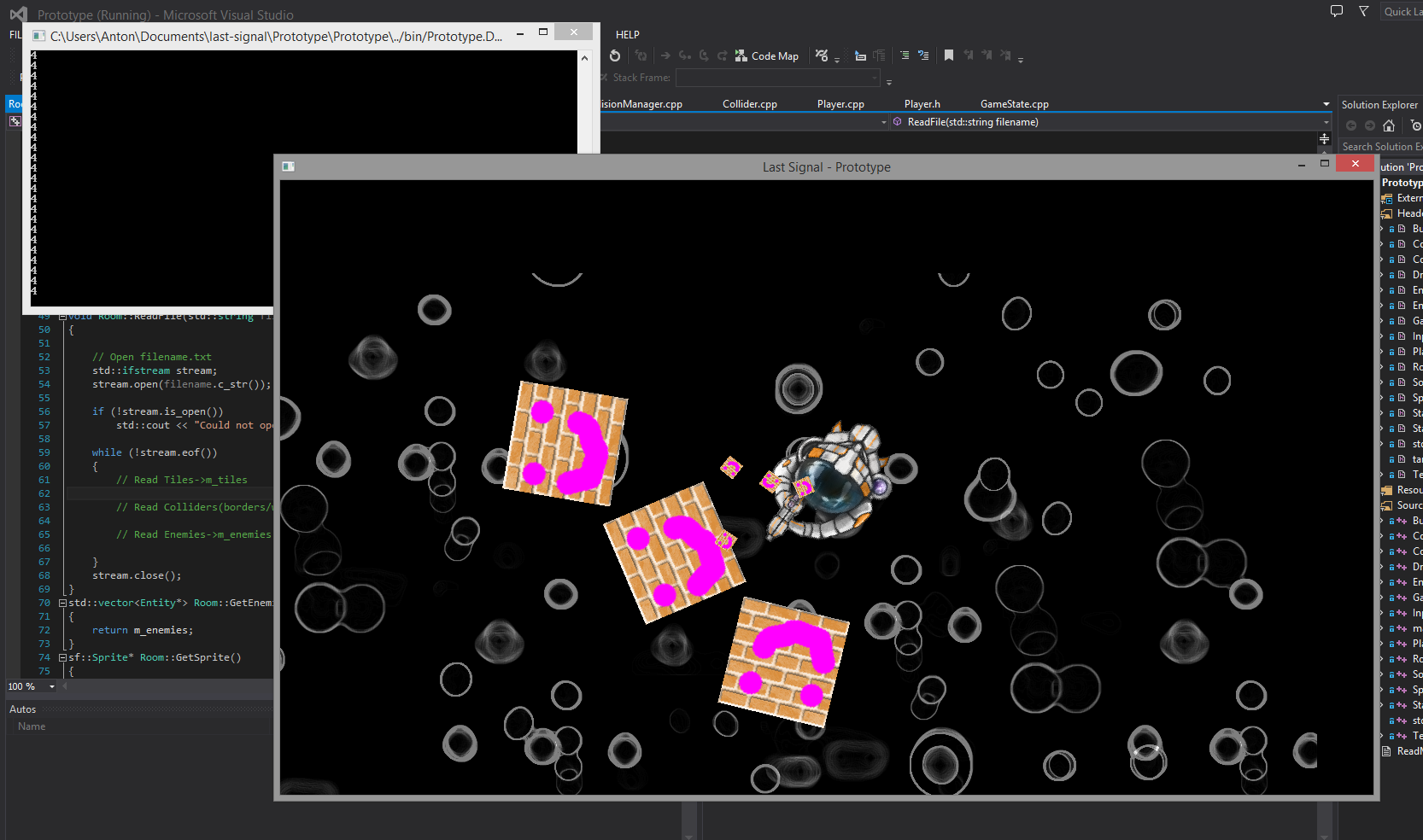
Task: Click the Home icon in Solution Explorer
Action: point(1390,125)
